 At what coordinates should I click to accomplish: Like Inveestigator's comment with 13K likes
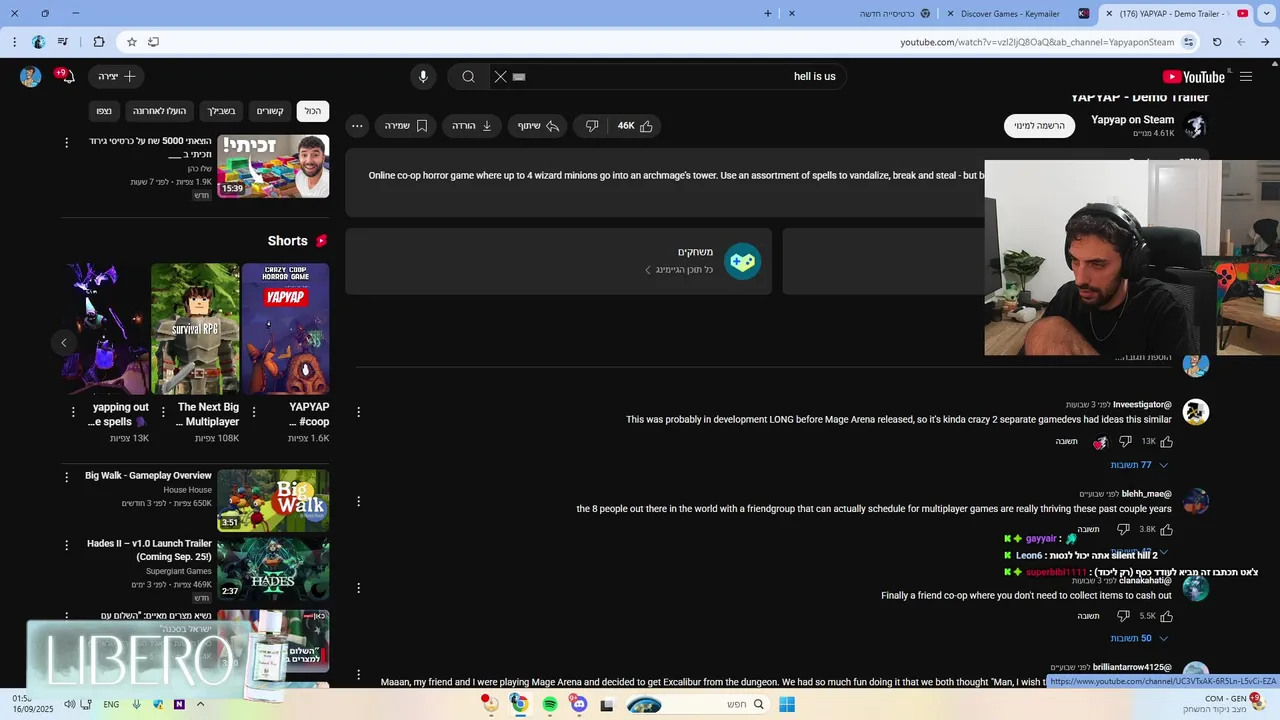(1167, 441)
